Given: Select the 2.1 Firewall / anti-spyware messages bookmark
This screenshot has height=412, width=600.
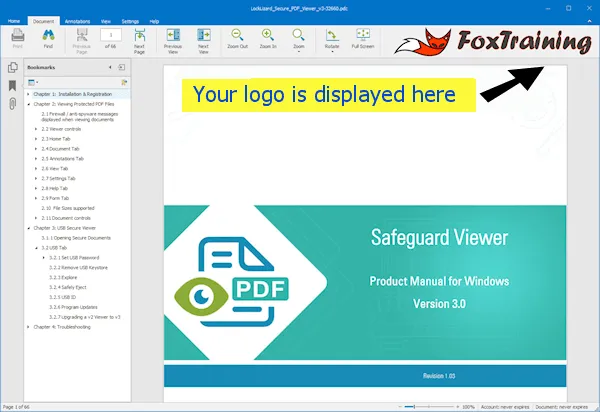Looking at the screenshot, I should point(80,117).
